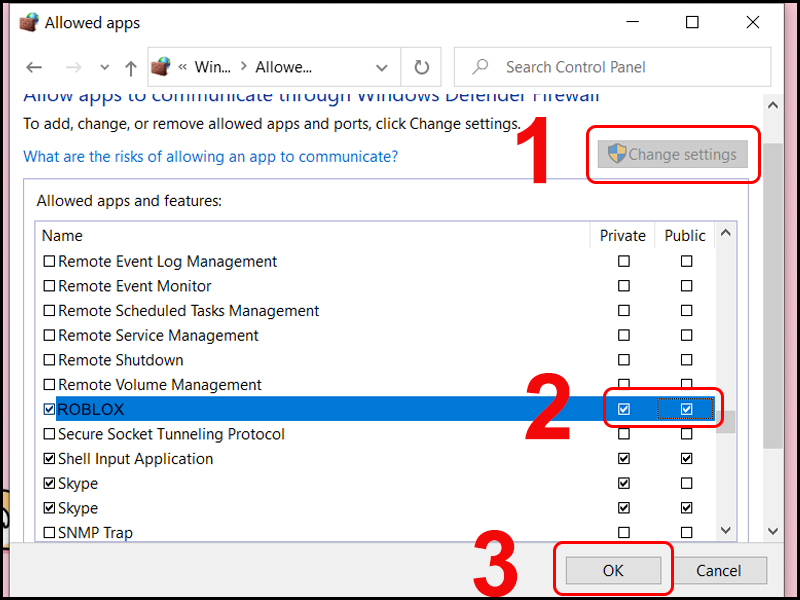This screenshot has height=600, width=800.
Task: Refresh the Allowed apps page
Action: click(421, 67)
